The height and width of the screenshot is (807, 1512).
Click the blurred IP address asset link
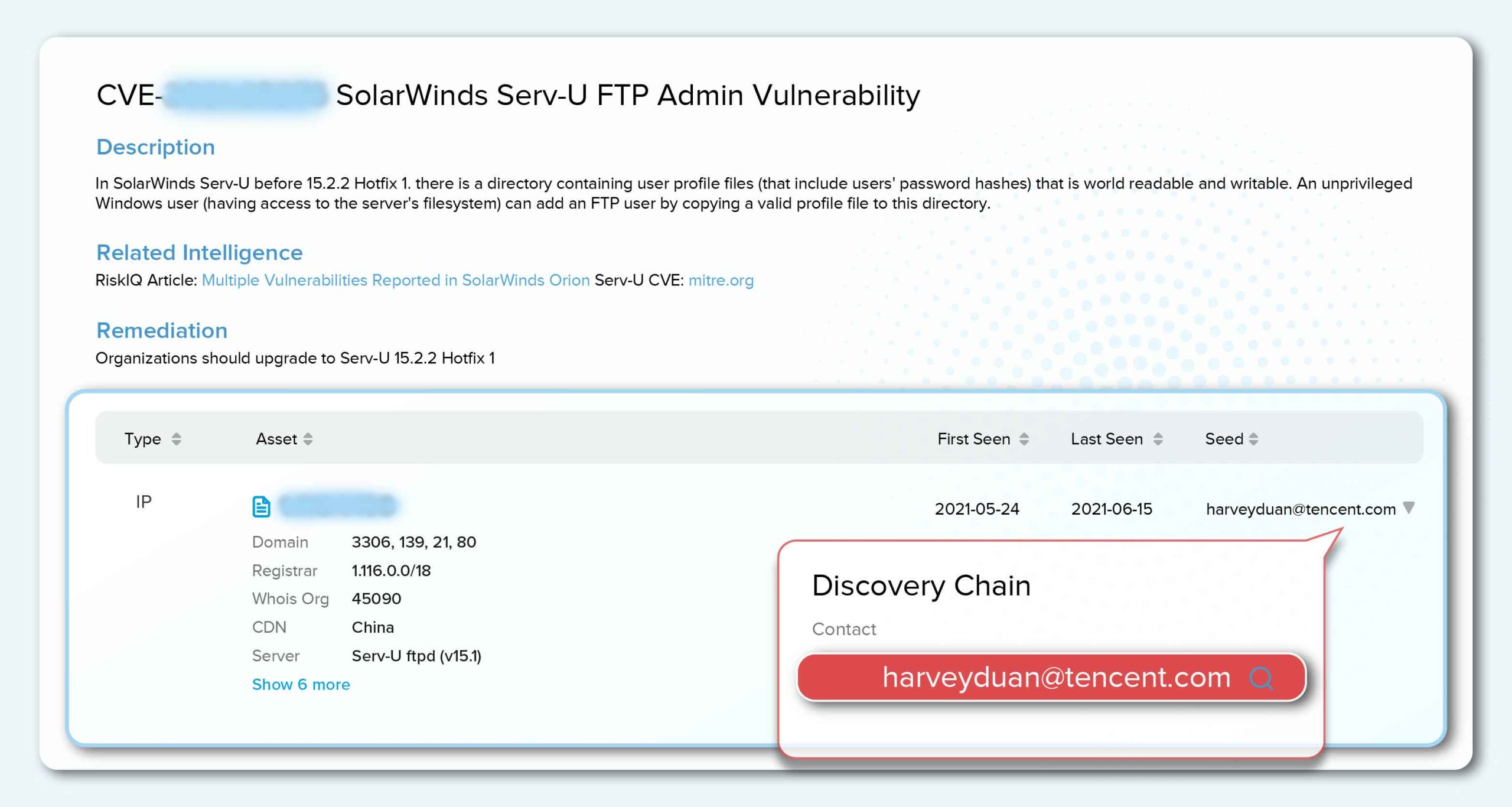coord(337,506)
